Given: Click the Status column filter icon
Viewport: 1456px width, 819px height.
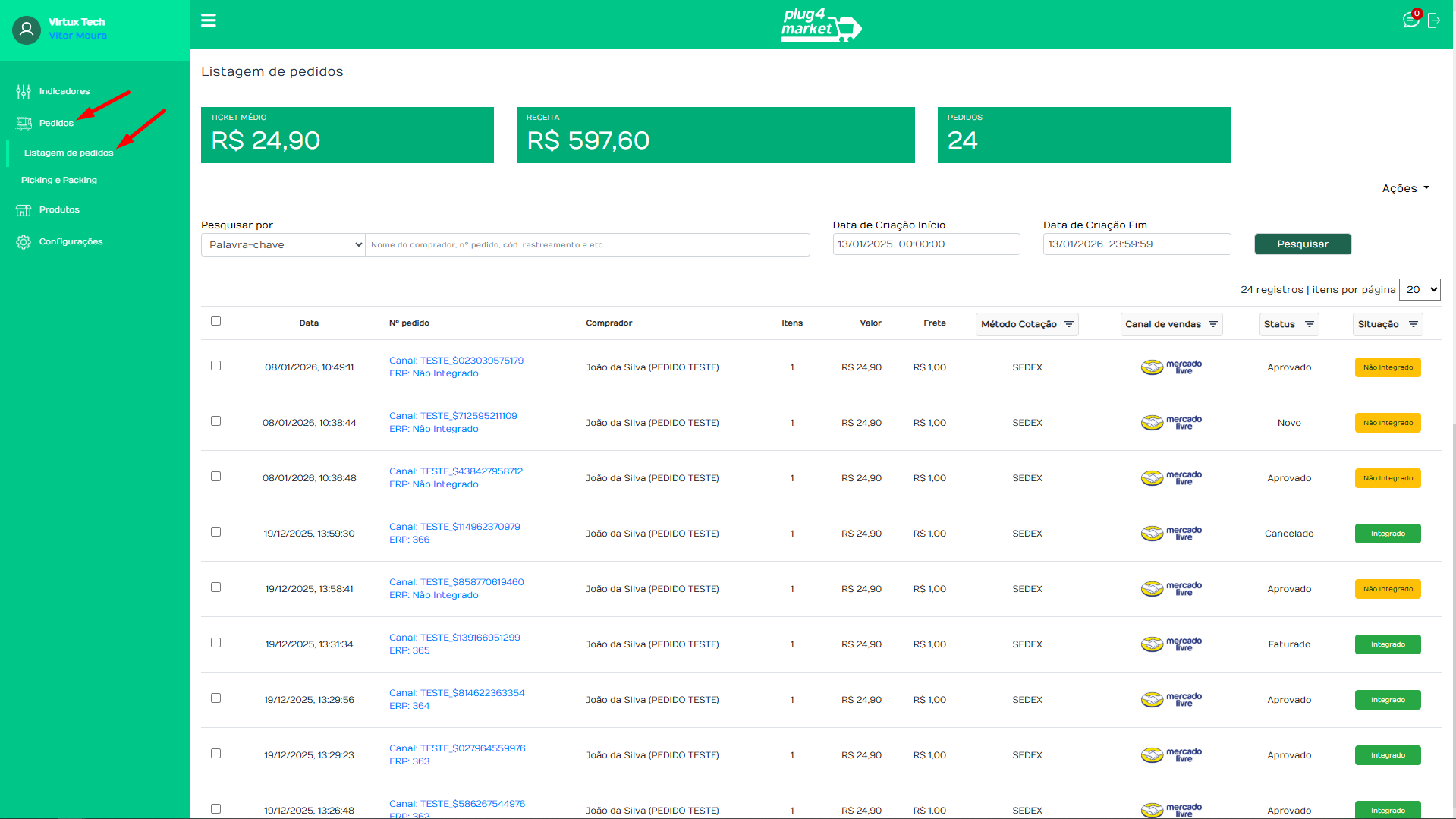Looking at the screenshot, I should [1310, 324].
